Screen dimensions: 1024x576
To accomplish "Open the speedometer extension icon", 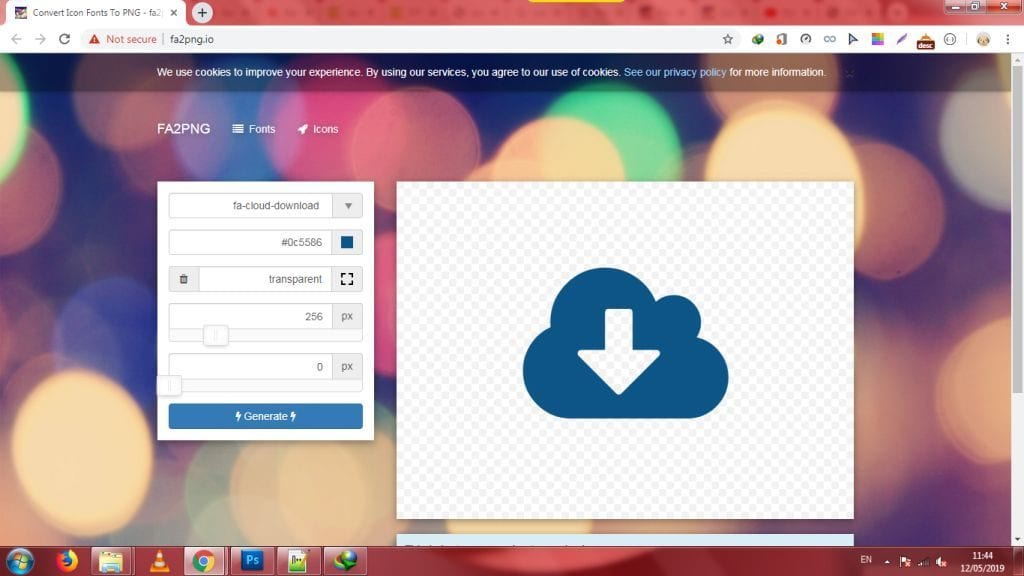I will (805, 39).
